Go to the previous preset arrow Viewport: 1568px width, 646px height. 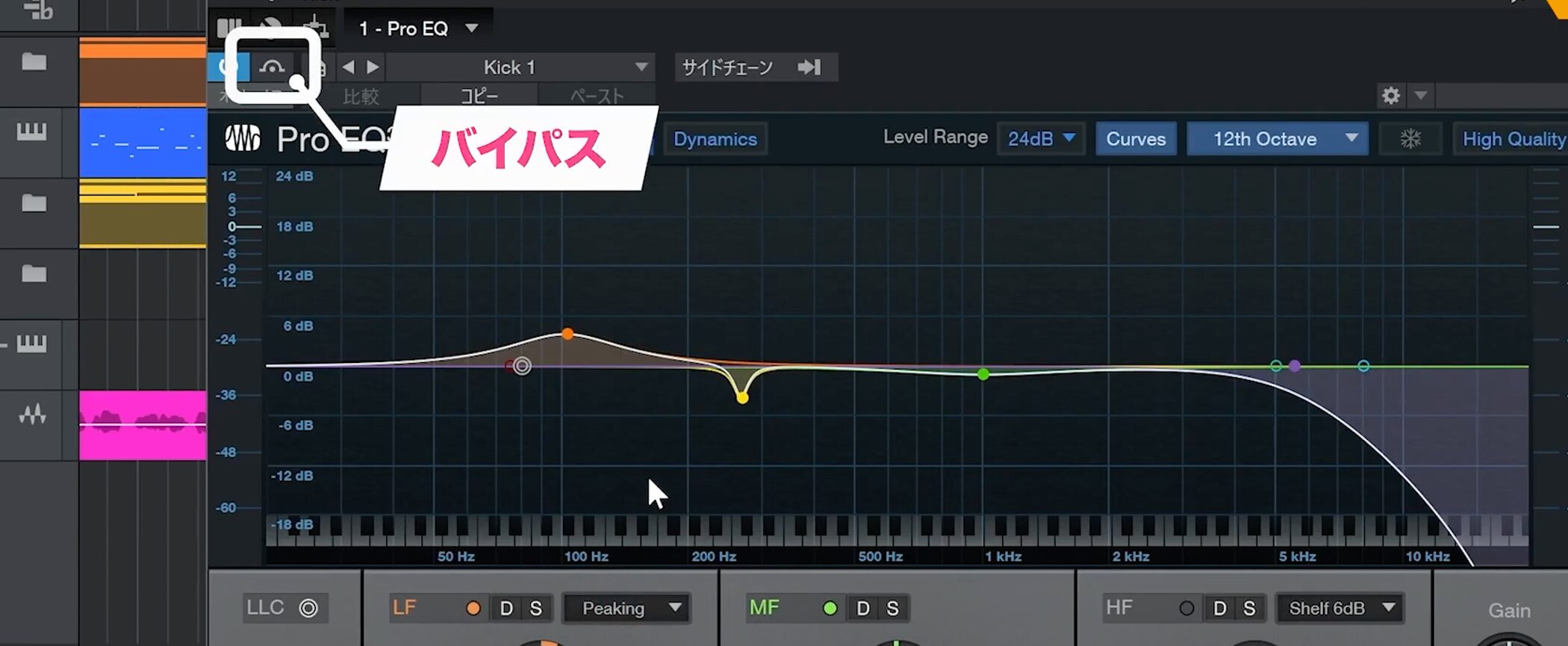point(348,67)
